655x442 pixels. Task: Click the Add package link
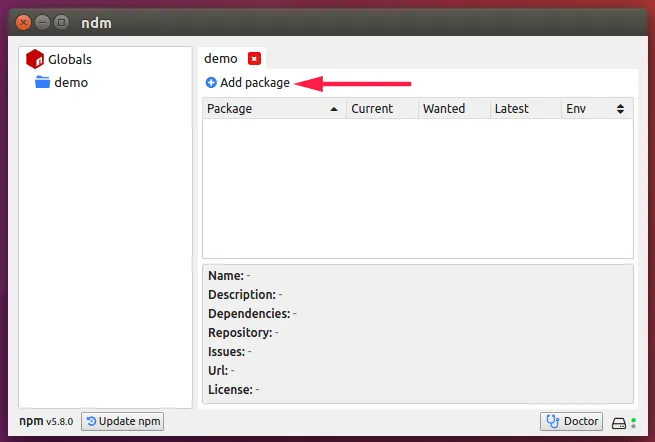click(254, 83)
